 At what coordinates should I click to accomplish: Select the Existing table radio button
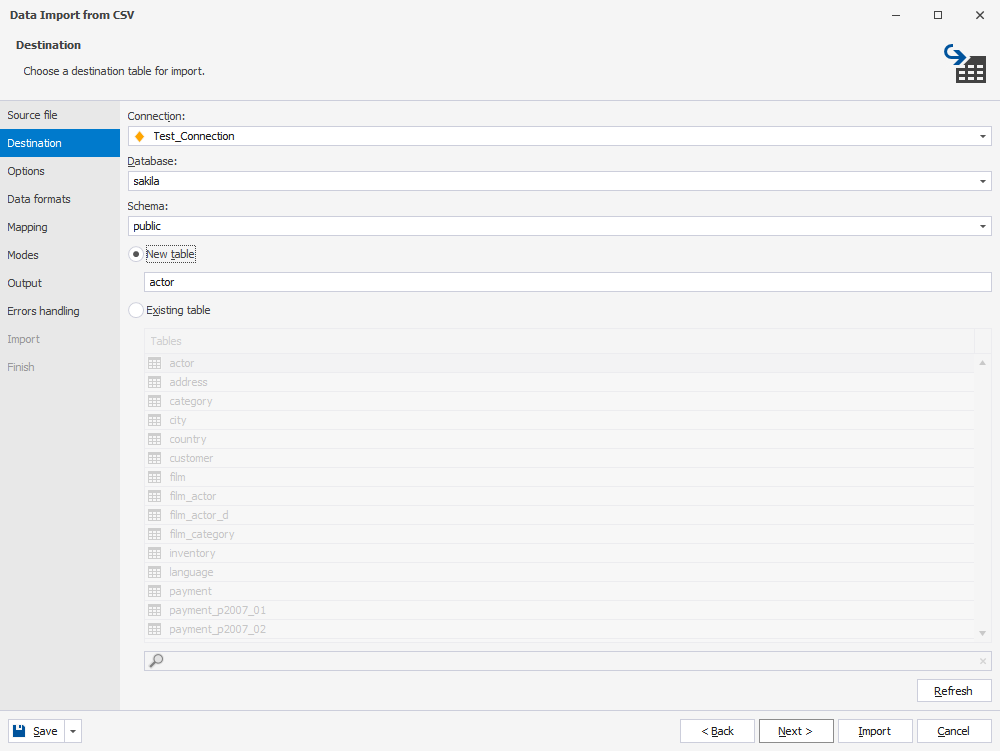pos(135,310)
